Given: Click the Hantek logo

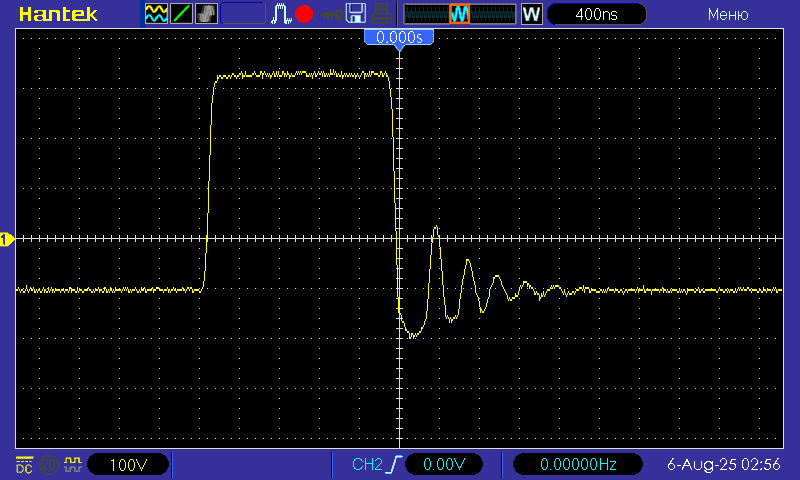Looking at the screenshot, I should coord(58,14).
